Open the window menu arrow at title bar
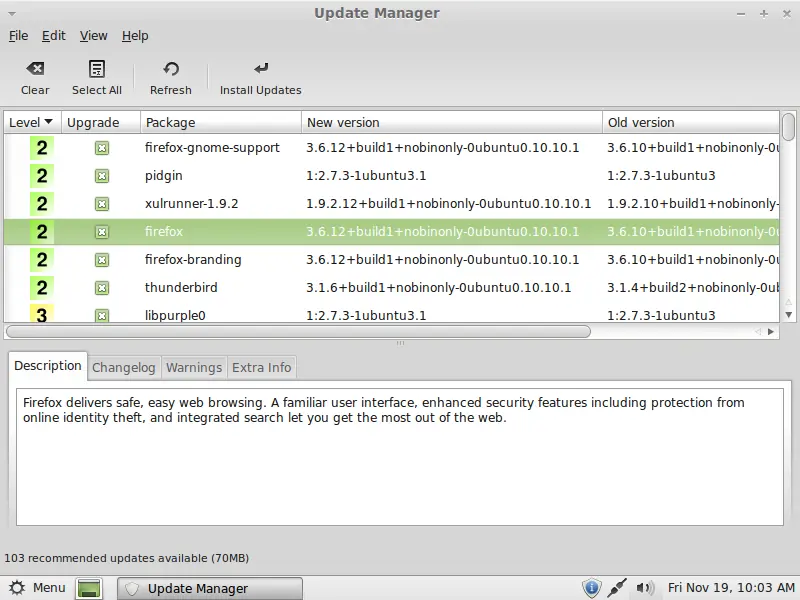This screenshot has height=600, width=800. pyautogui.click(x=12, y=14)
